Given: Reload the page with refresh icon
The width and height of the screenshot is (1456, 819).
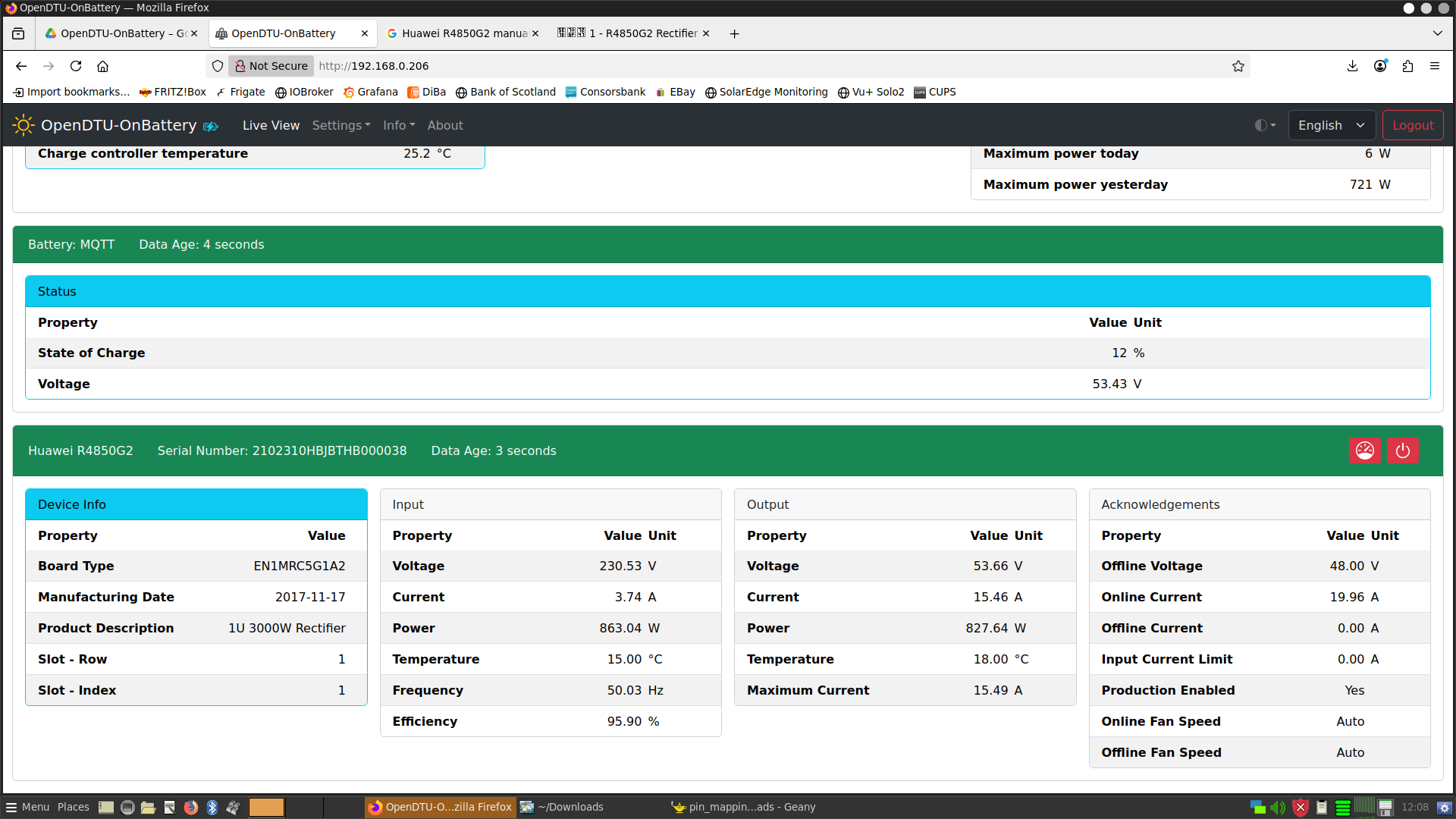Looking at the screenshot, I should click(76, 66).
